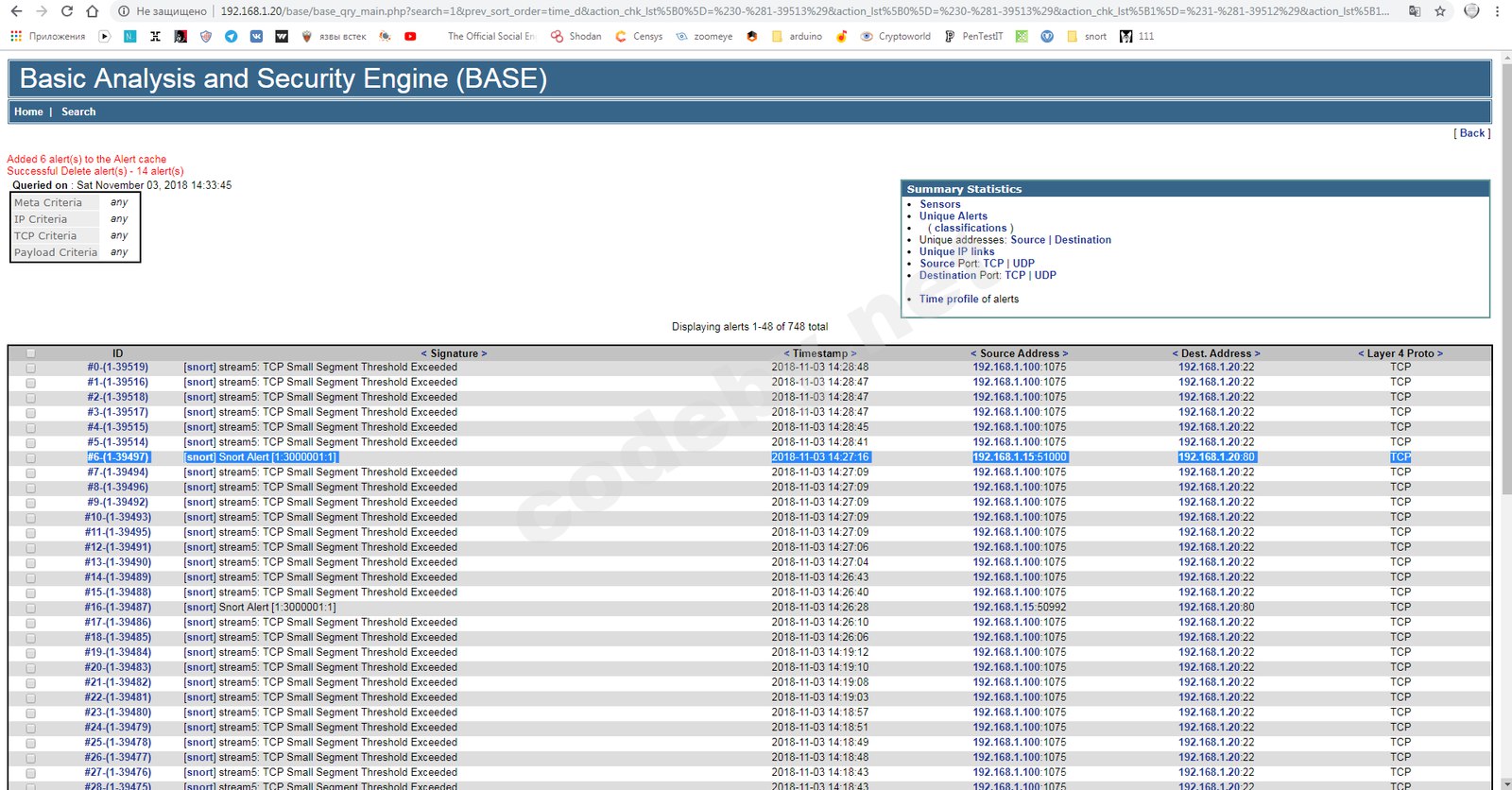Bookmark this page with the star
Viewport: 1512px width, 790px height.
1440,11
